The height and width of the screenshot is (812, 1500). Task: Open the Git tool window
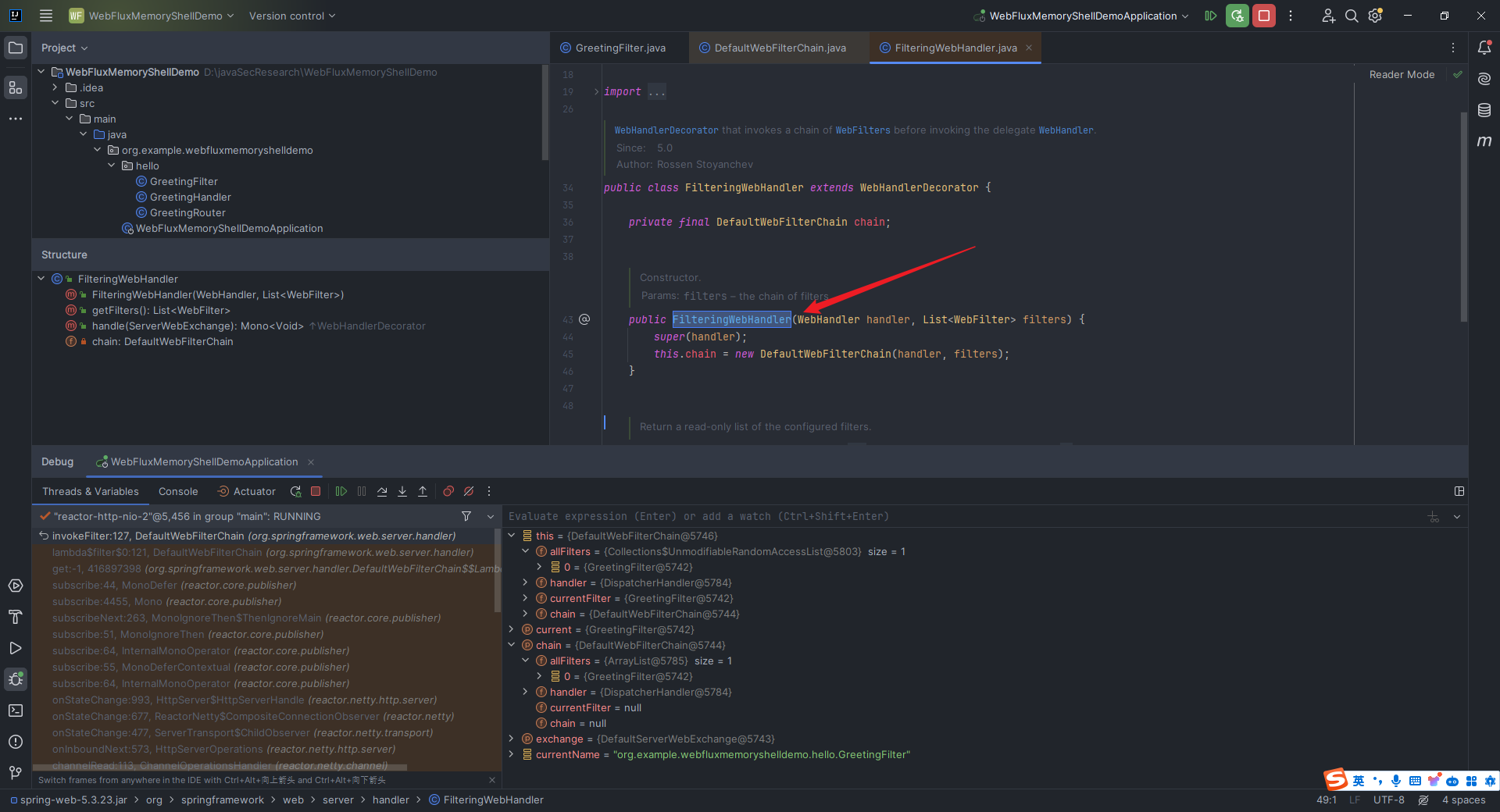pyautogui.click(x=16, y=773)
